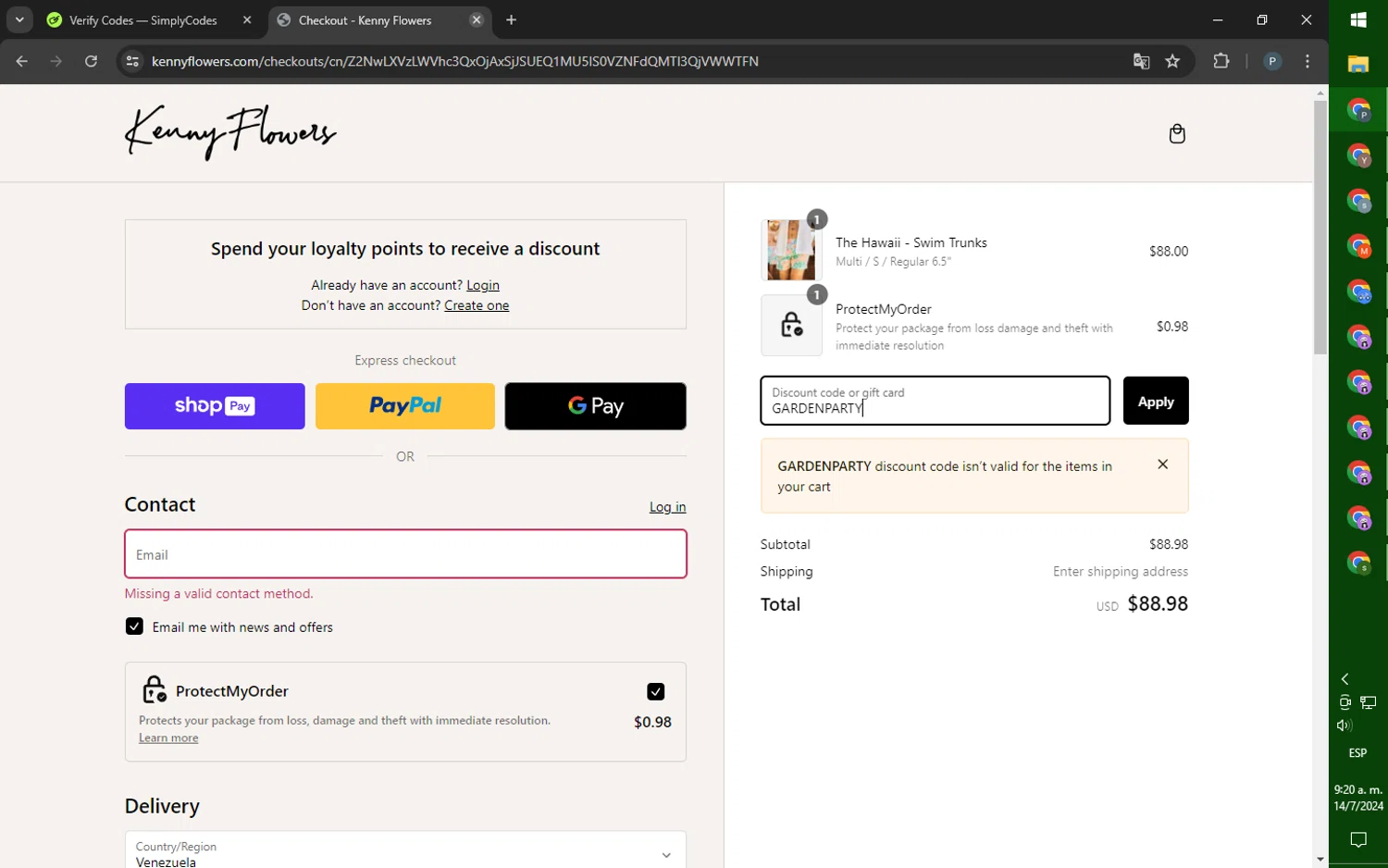The image size is (1388, 868).
Task: Show hidden system tray icons chevron
Action: (1345, 678)
